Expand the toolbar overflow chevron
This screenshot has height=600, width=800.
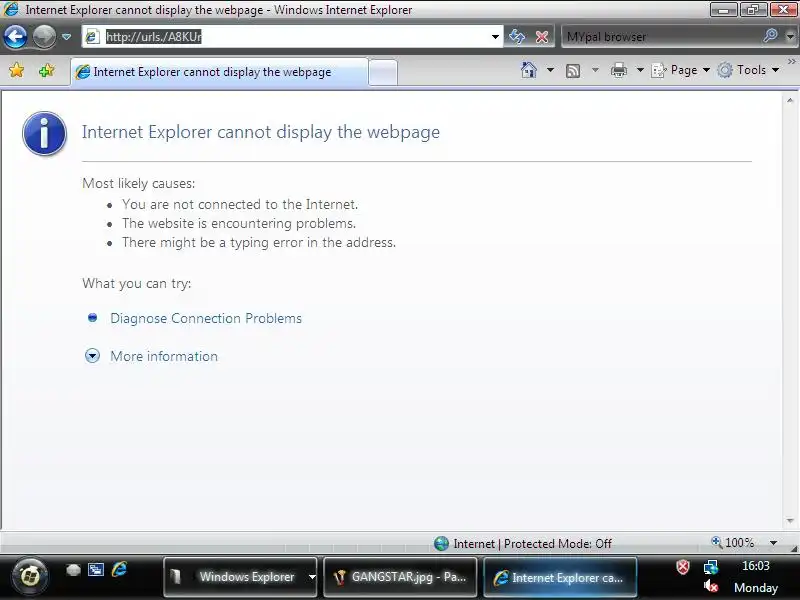click(x=791, y=62)
